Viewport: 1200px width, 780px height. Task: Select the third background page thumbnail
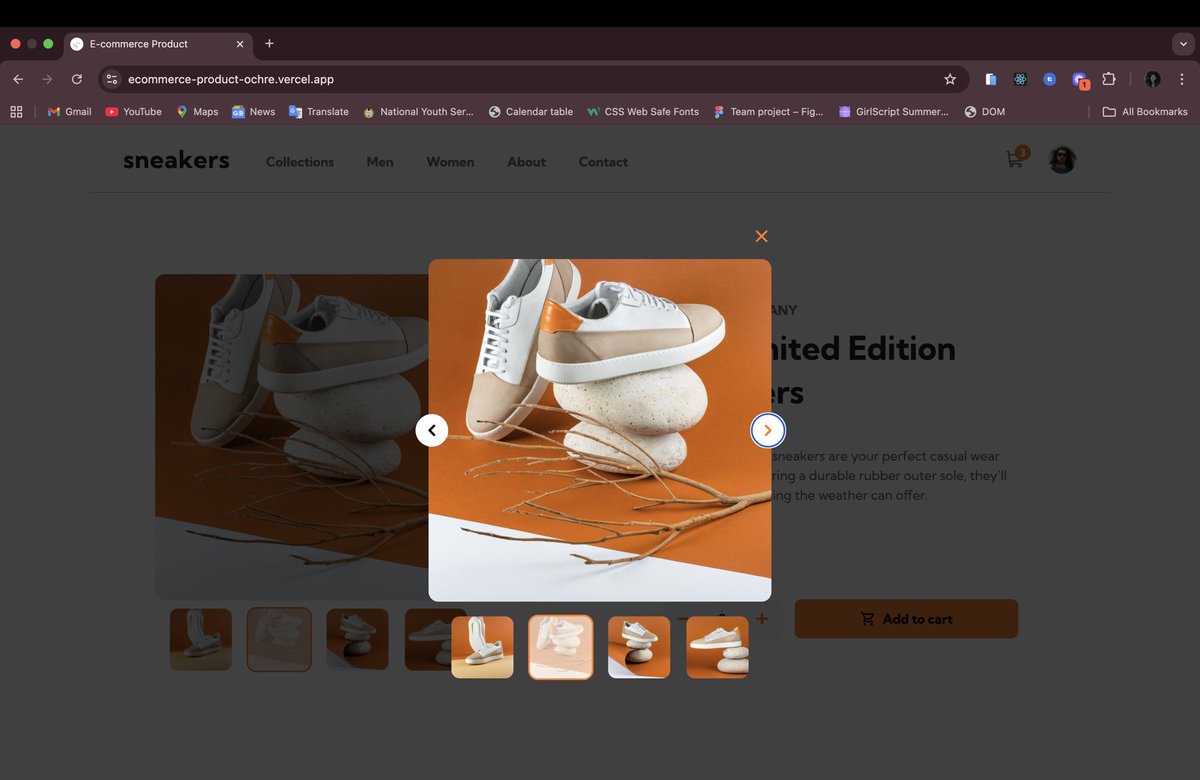(x=357, y=639)
